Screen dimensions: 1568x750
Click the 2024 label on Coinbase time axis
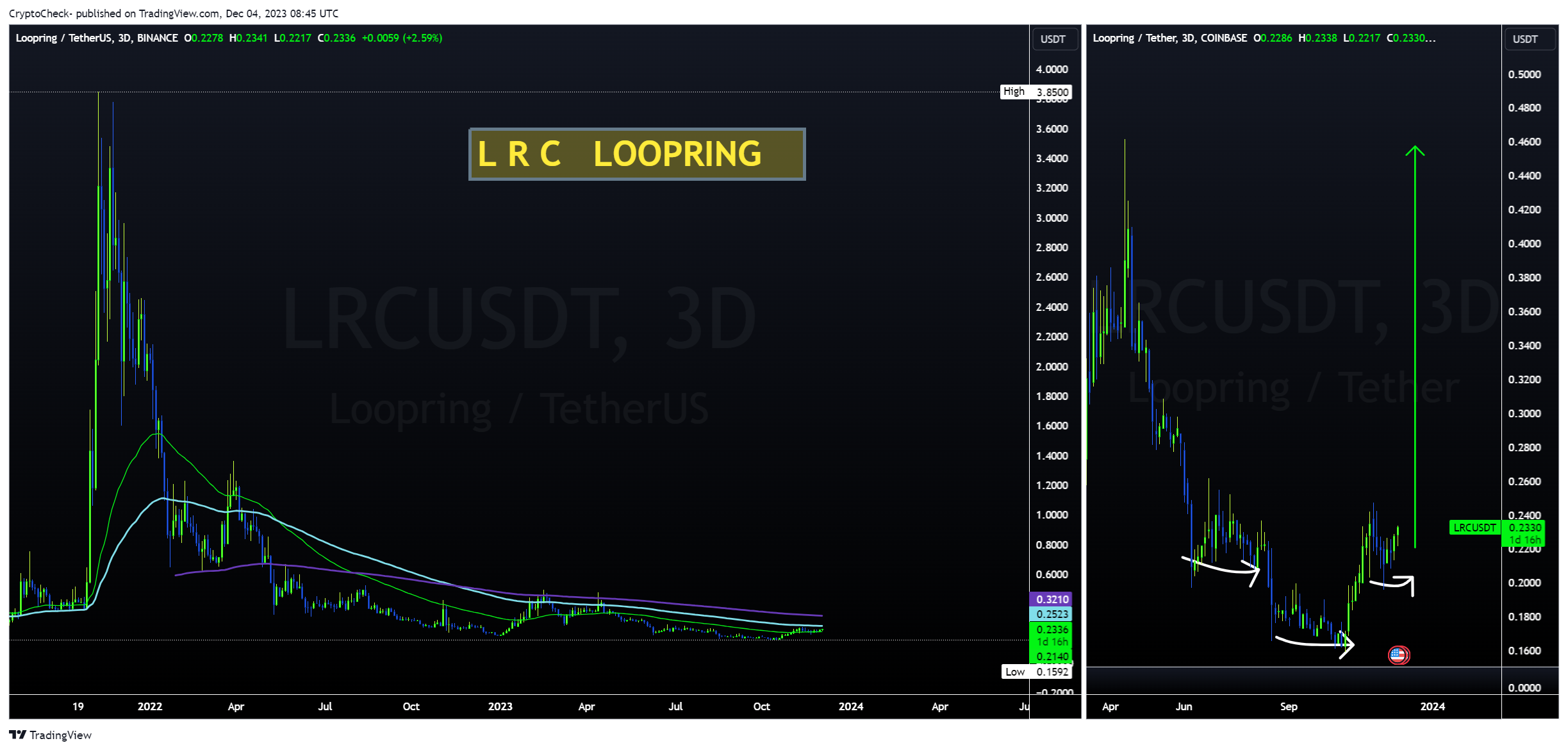(x=1432, y=706)
